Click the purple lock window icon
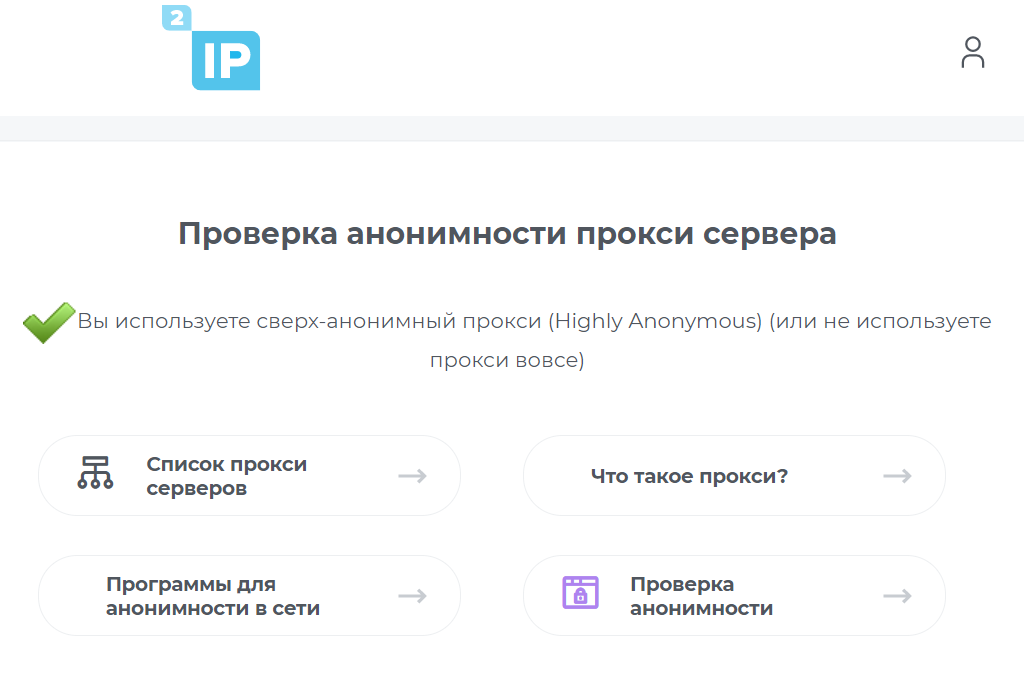The width and height of the screenshot is (1024, 687). coord(580,593)
